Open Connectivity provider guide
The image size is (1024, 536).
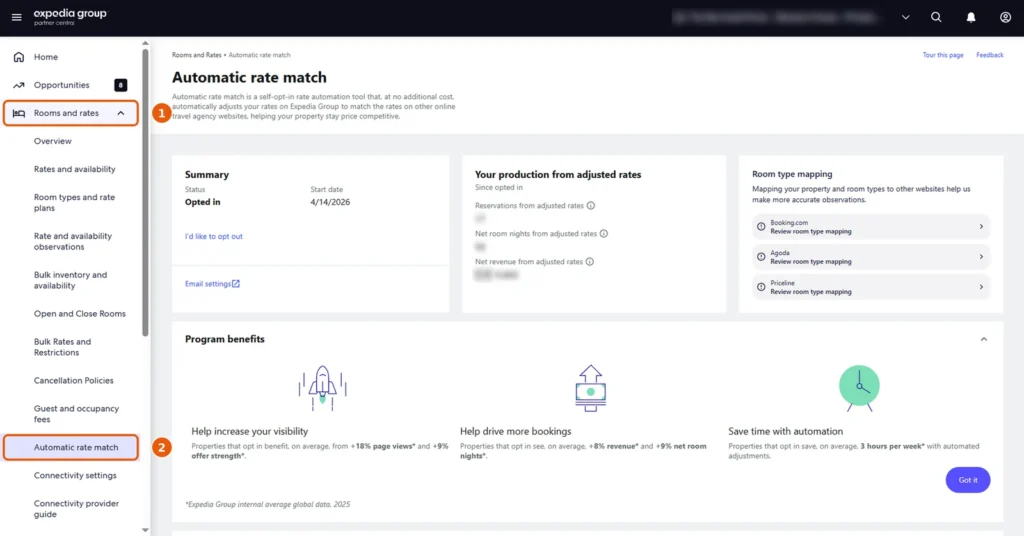(x=76, y=509)
